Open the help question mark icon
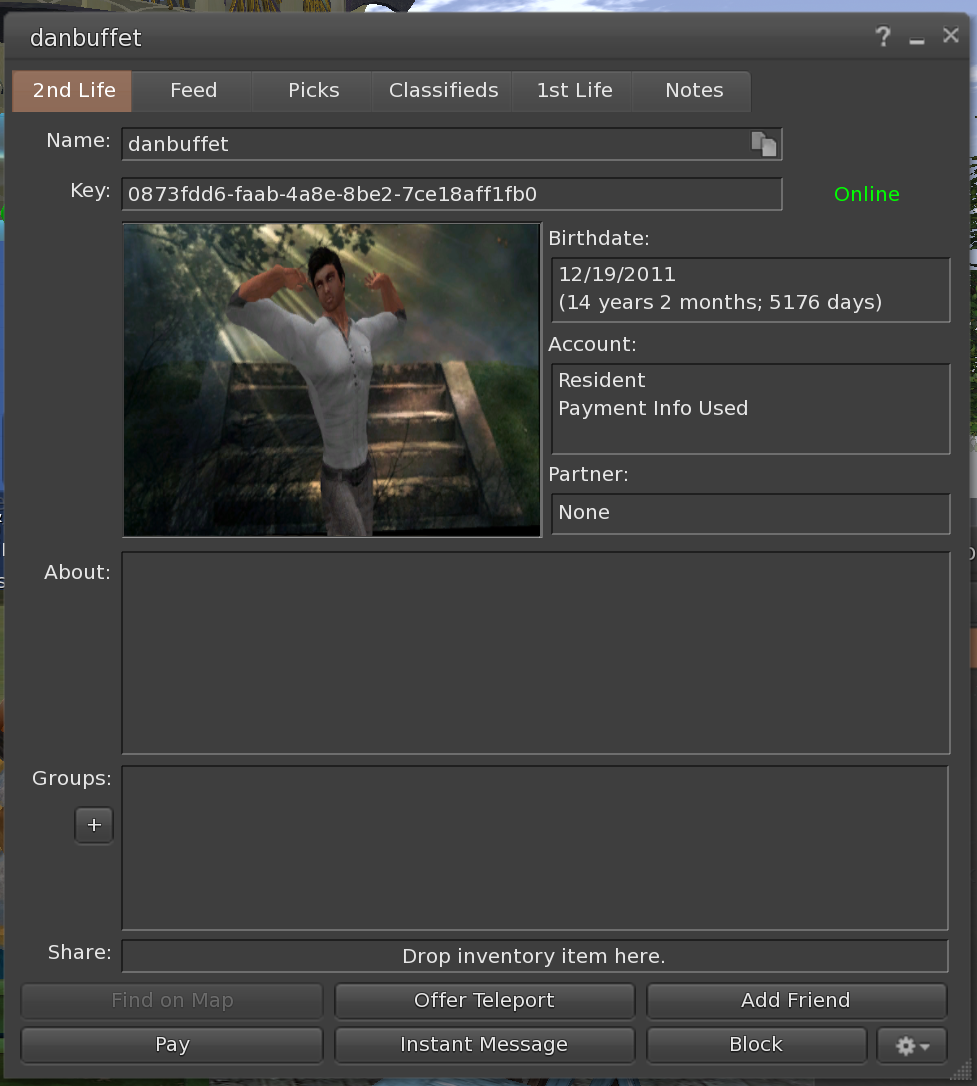This screenshot has width=977, height=1086. pyautogui.click(x=883, y=37)
